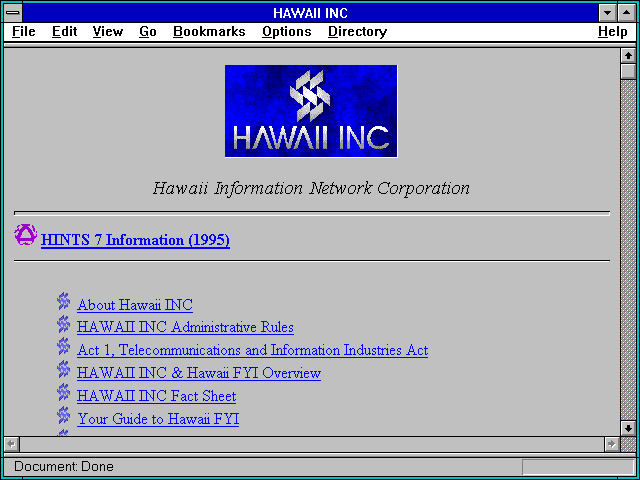The height and width of the screenshot is (480, 640).
Task: Click the bullet icon beside Administrative Rules
Action: [63, 324]
